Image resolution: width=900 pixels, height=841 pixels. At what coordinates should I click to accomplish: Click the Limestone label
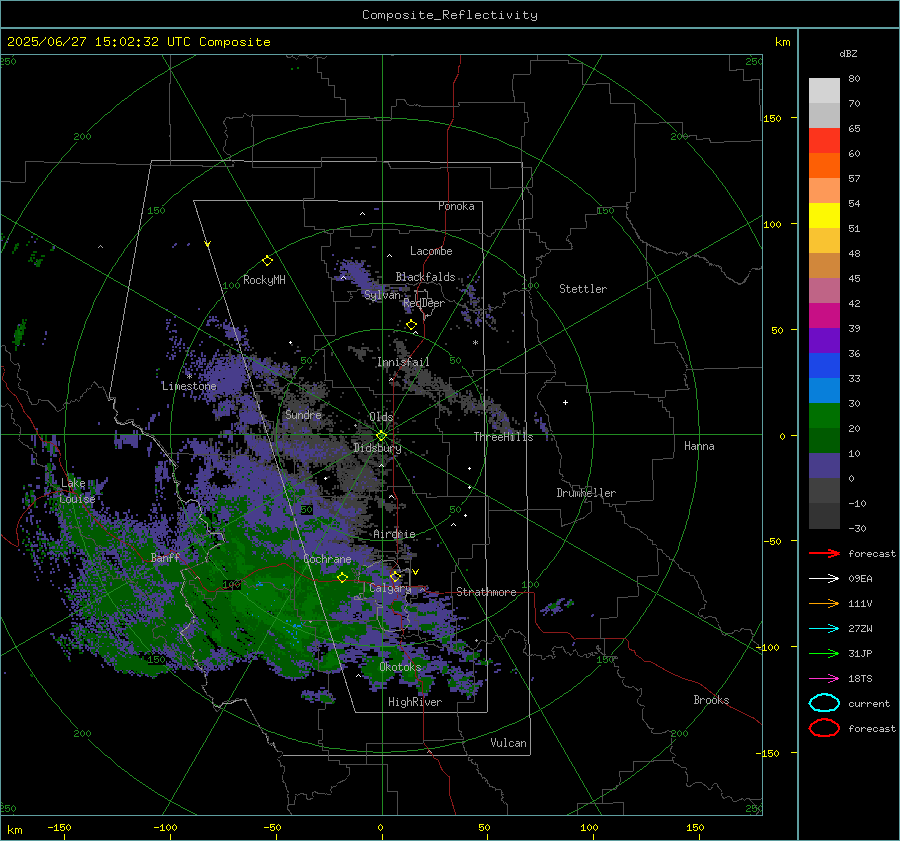189,386
